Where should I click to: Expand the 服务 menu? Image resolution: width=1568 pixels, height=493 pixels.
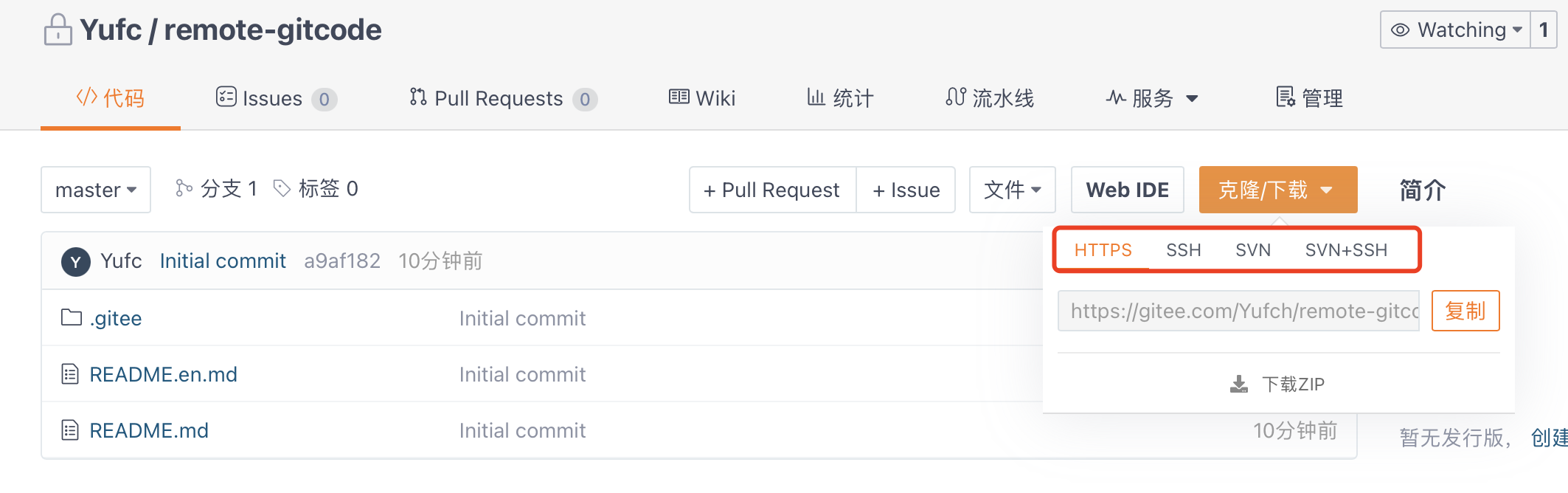(x=1152, y=98)
